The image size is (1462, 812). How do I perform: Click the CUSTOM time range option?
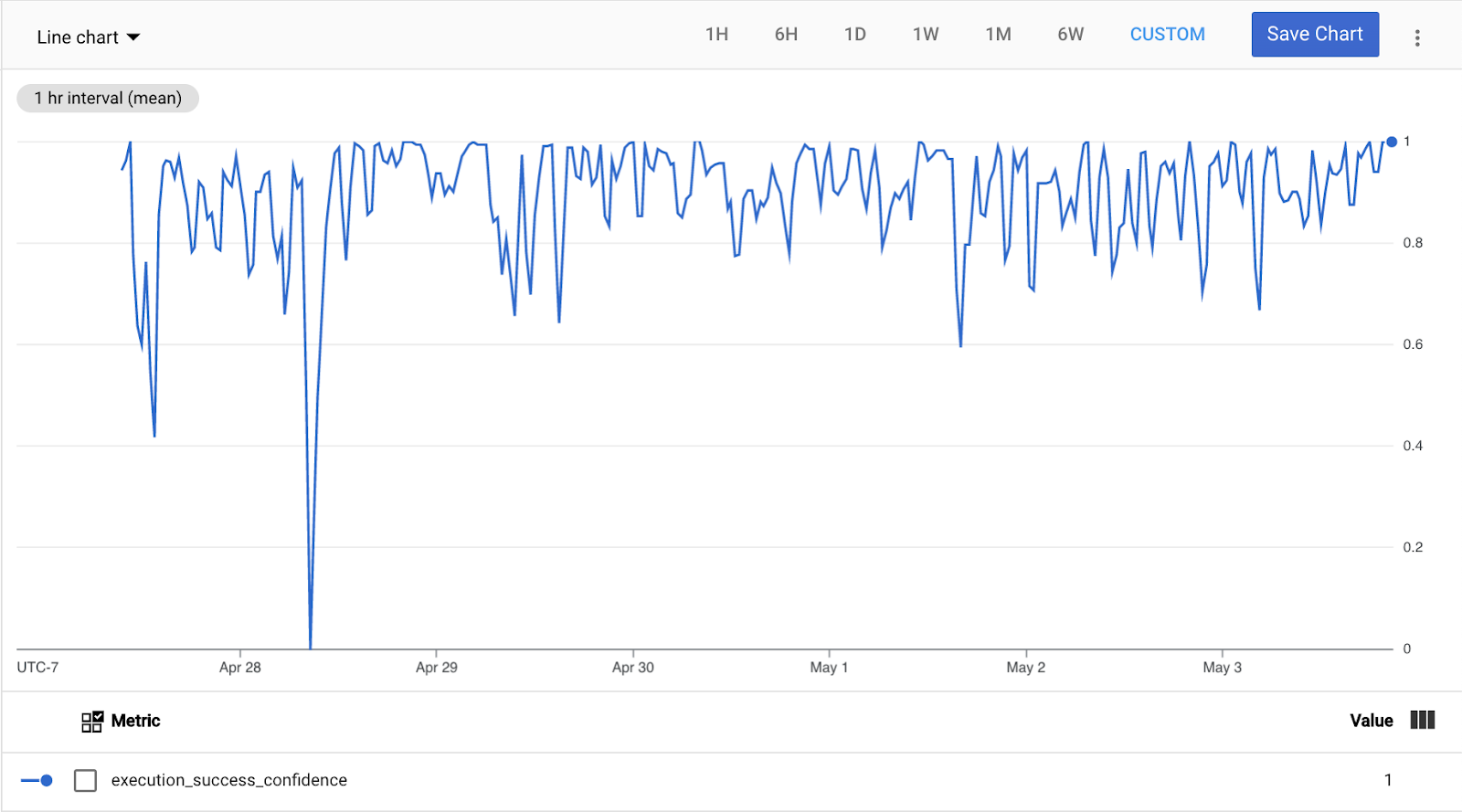point(1167,35)
